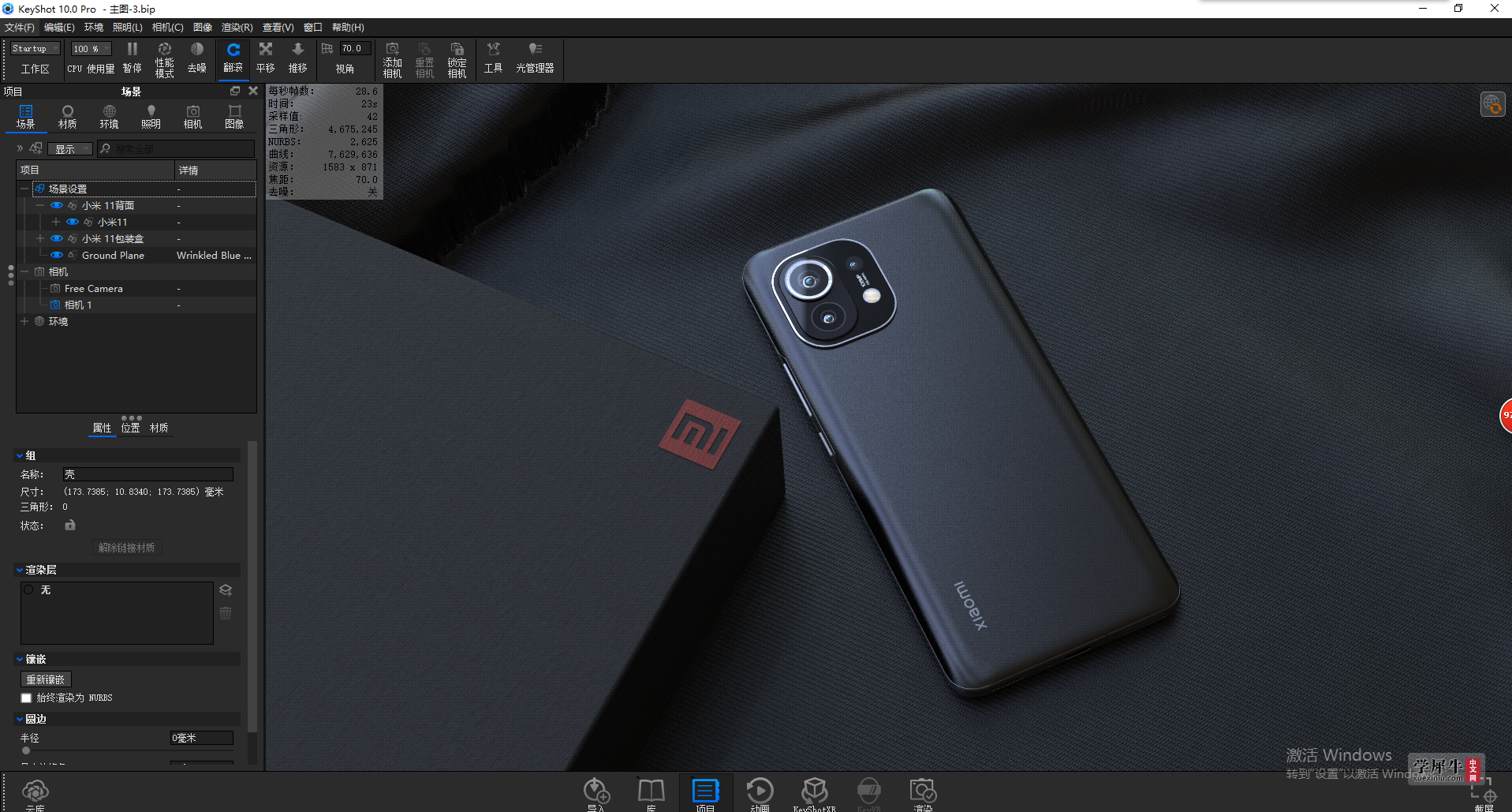Switch to the 材质 panel tab
Screen dimensions: 1512x812
click(x=68, y=117)
